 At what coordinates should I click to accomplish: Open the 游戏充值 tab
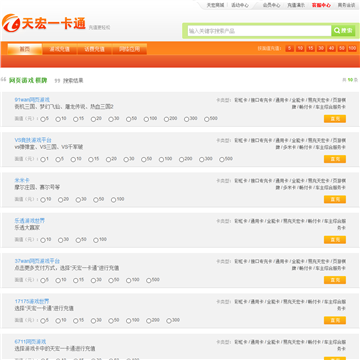pos(60,49)
